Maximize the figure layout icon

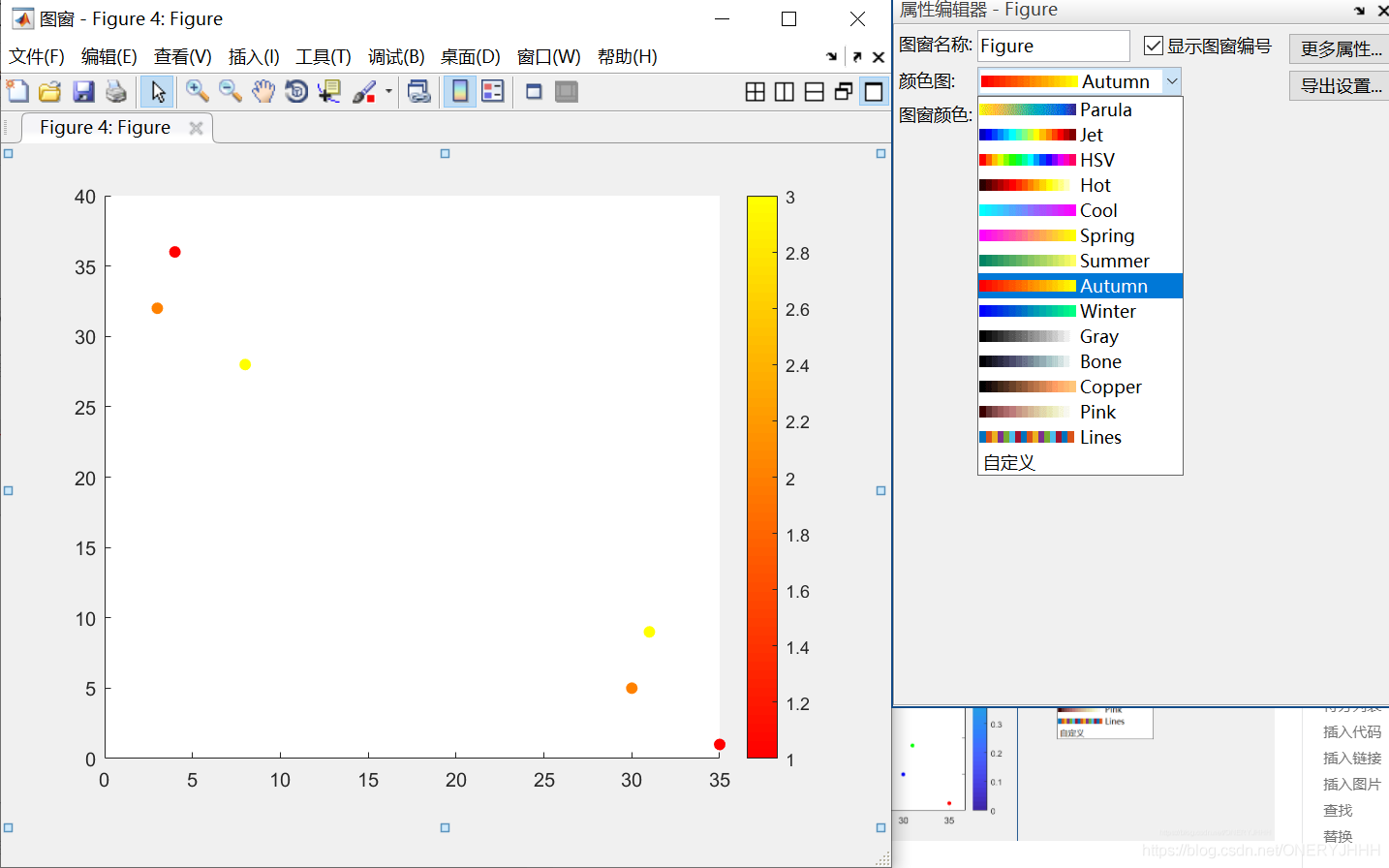(874, 92)
